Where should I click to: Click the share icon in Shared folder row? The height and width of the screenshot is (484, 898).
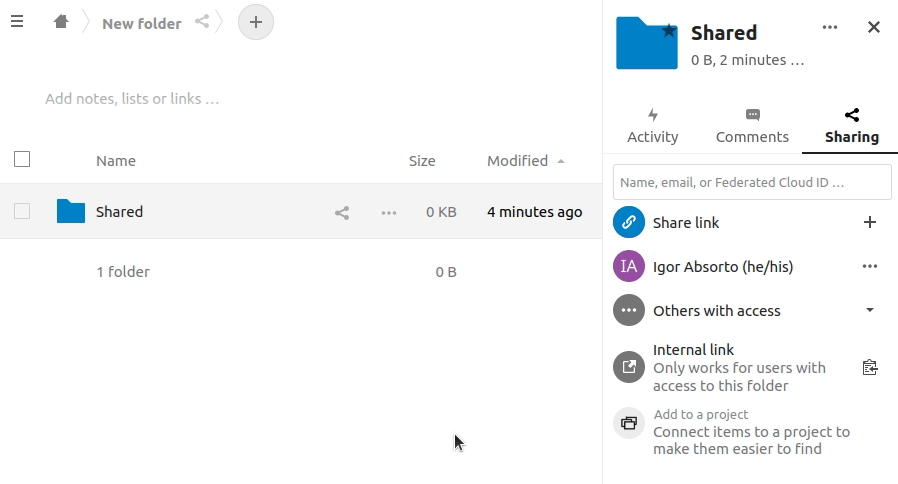point(342,212)
